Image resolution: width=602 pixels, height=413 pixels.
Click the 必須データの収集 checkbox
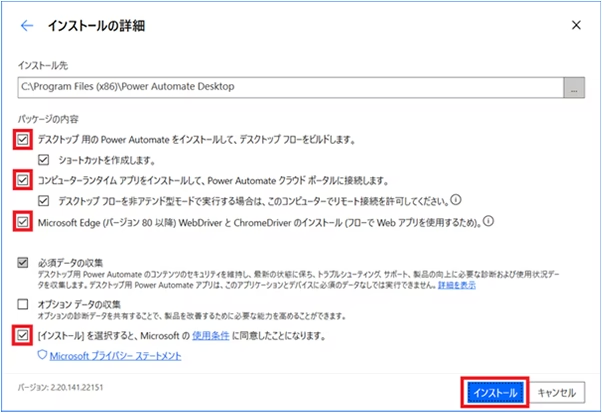click(x=23, y=262)
